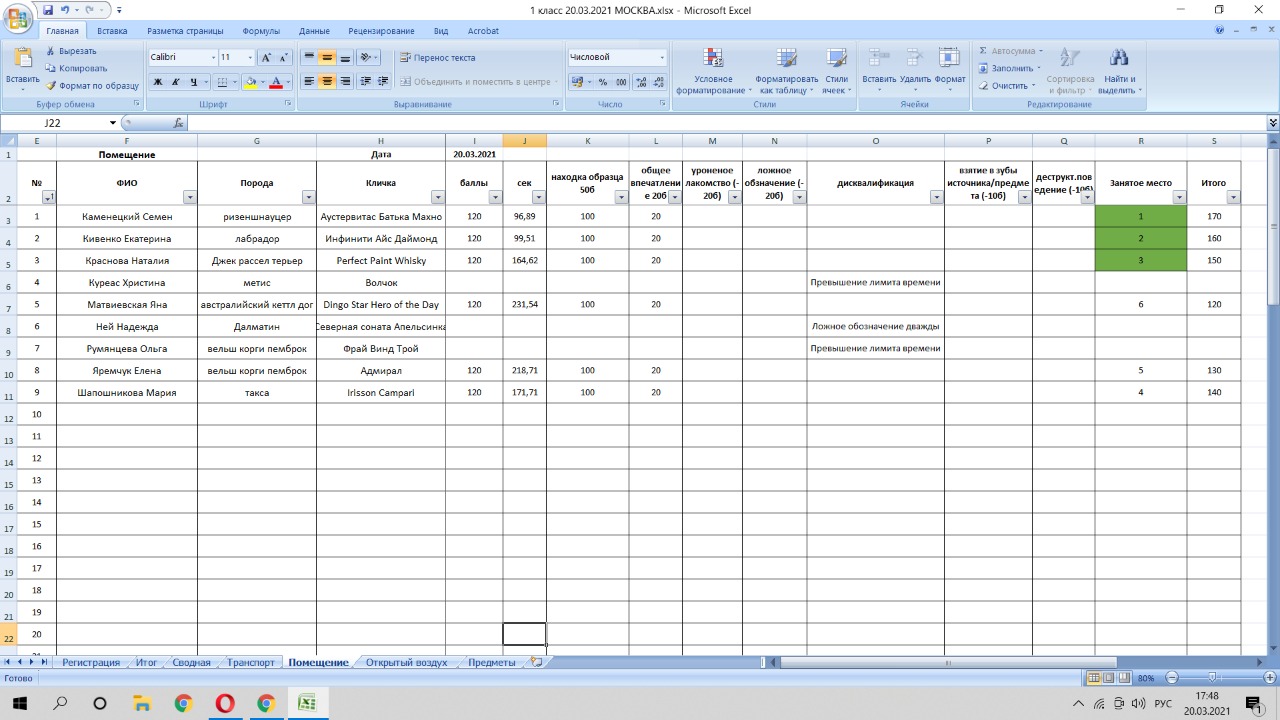
Task: Open the filter dropdown on the ФИО column
Action: click(190, 198)
